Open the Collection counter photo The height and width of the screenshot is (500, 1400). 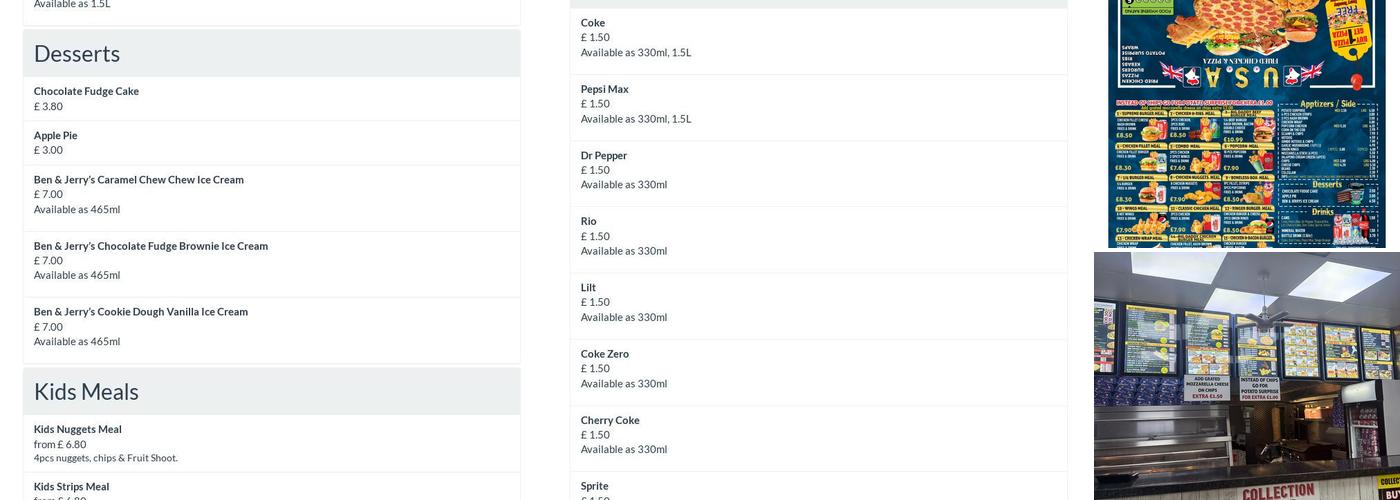pyautogui.click(x=1246, y=445)
